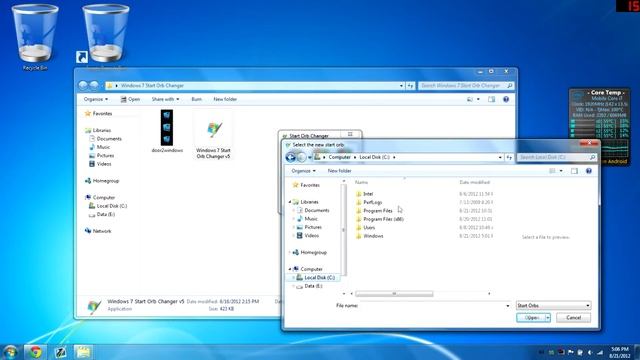This screenshot has width=640, height=360.
Task: Click the Cancel button in file dialog
Action: (x=573, y=318)
